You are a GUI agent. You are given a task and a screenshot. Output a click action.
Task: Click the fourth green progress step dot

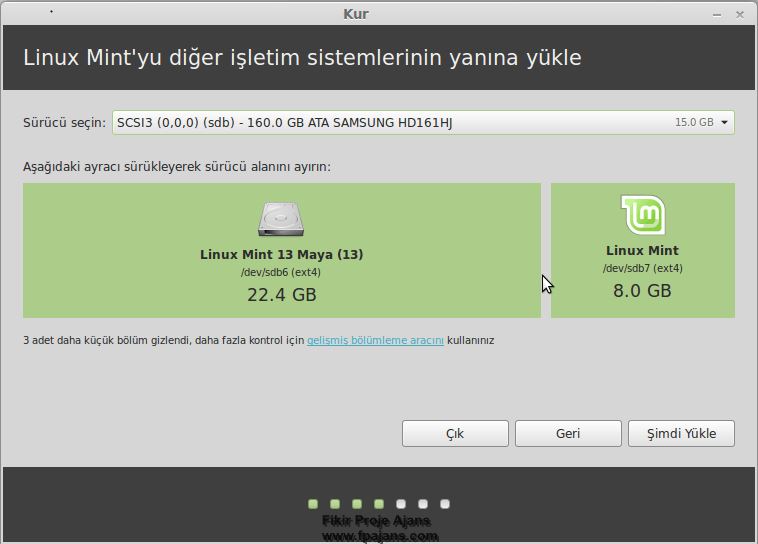click(379, 504)
